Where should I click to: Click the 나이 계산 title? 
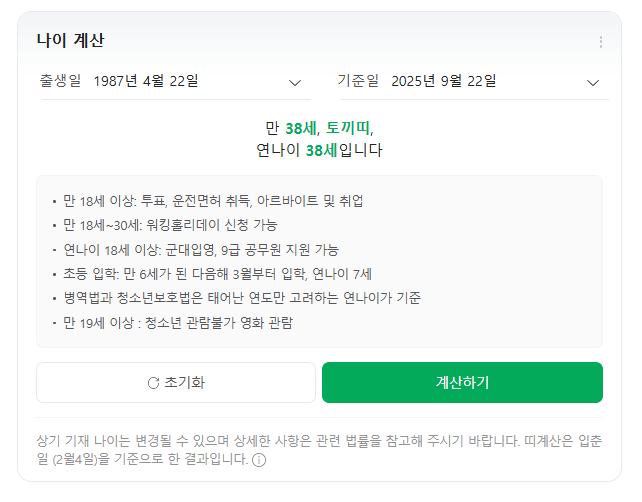point(70,41)
